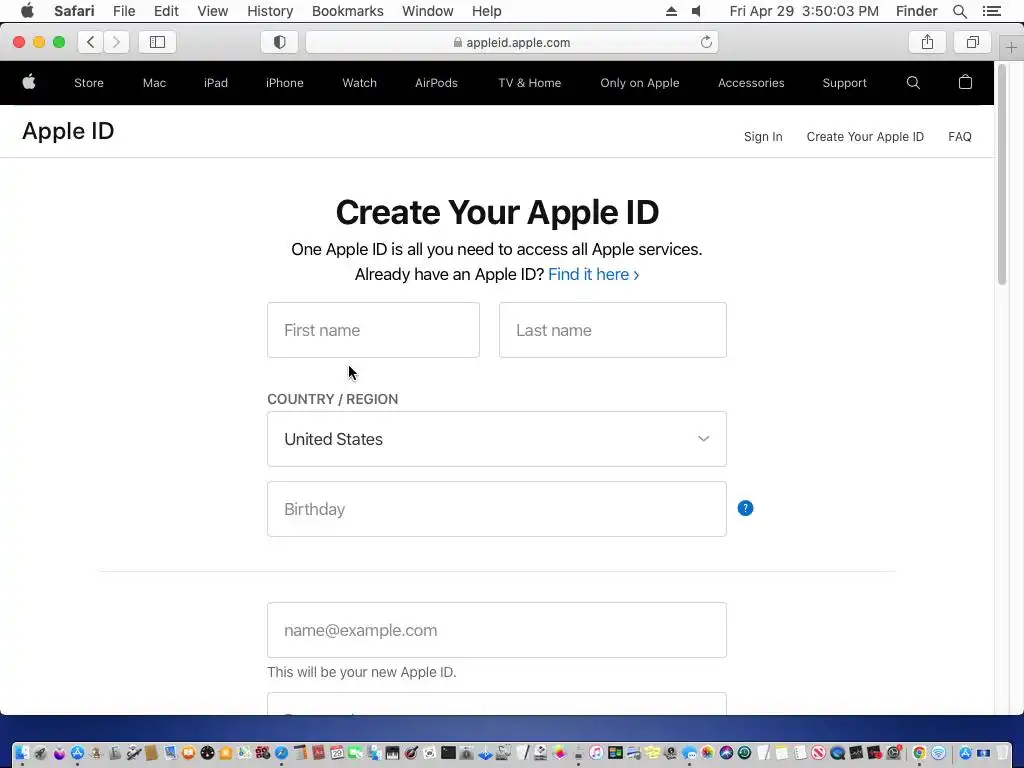This screenshot has width=1024, height=768.
Task: Add a new Safari tab with plus
Action: (1011, 48)
